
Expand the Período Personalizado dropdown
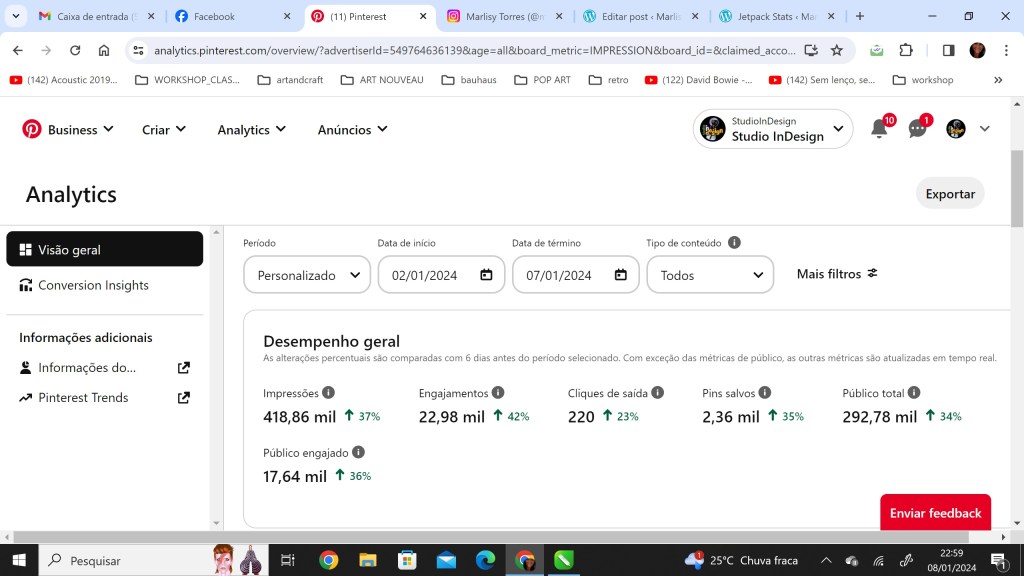307,275
